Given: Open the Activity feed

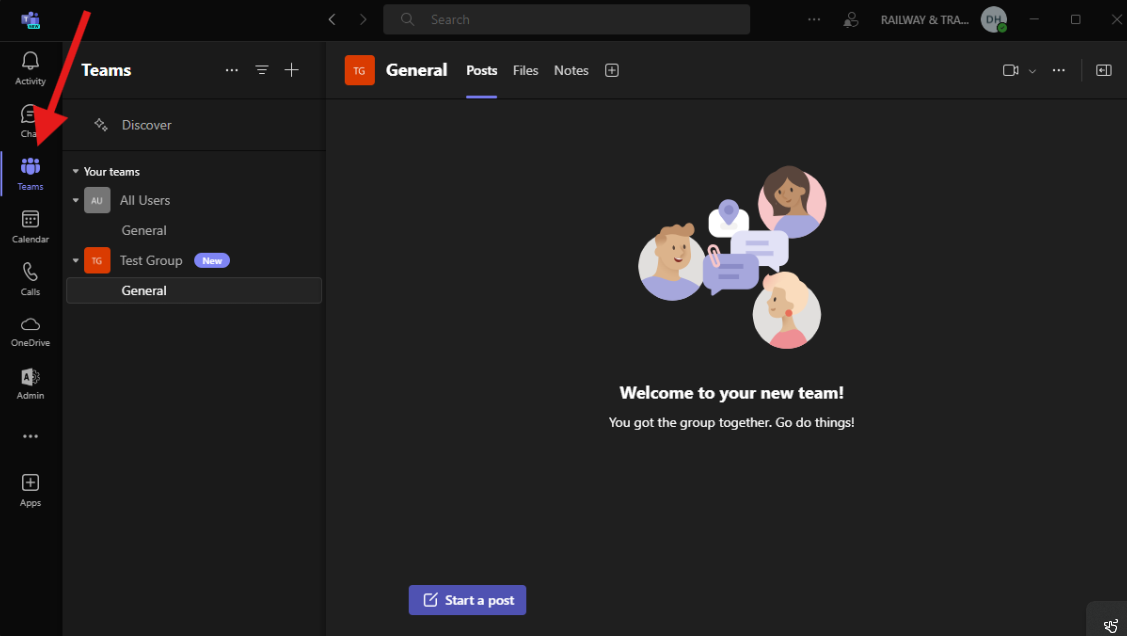Looking at the screenshot, I should tap(30, 68).
